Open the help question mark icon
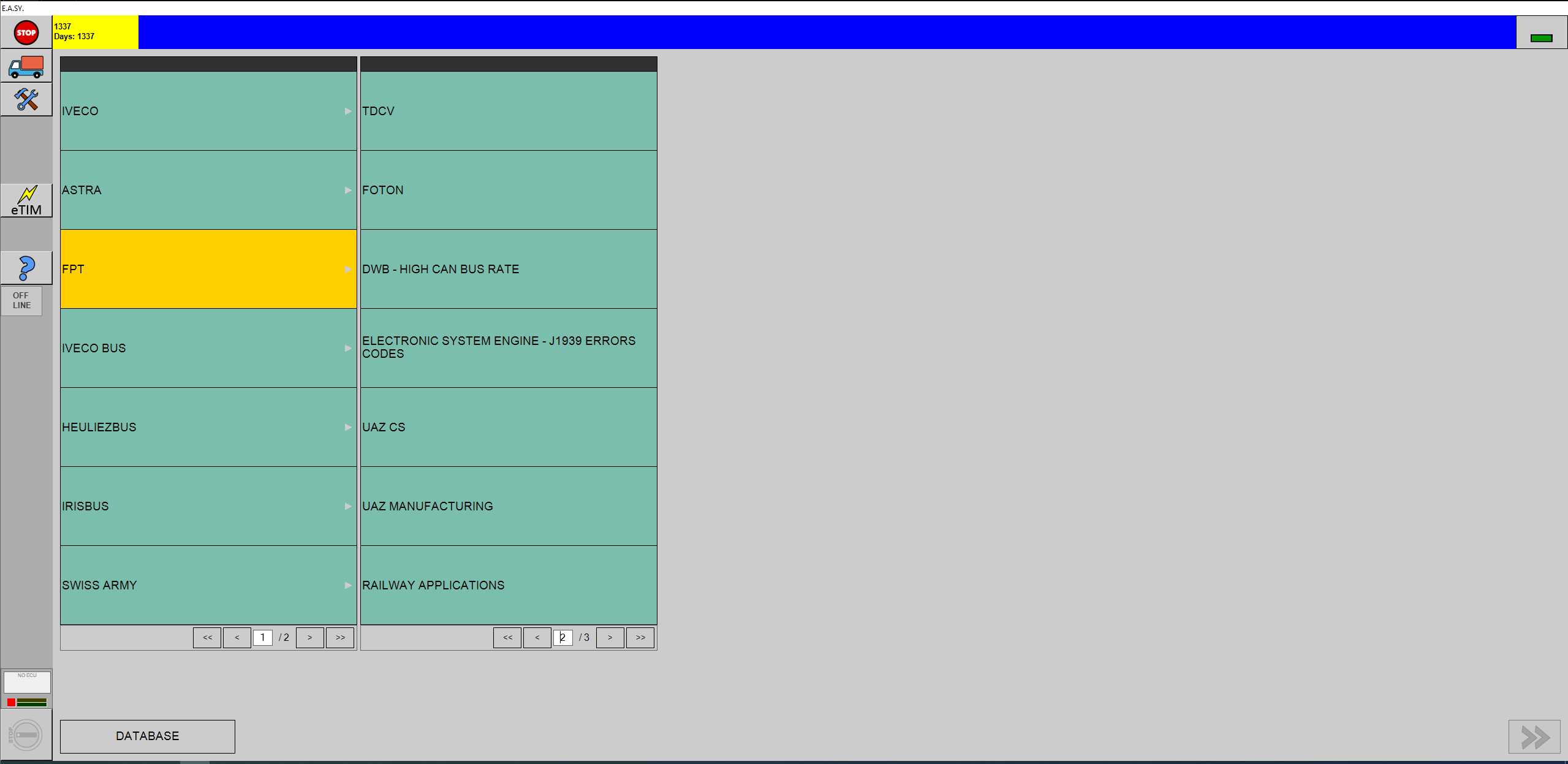Screen dimensions: 1568x764 click(26, 268)
